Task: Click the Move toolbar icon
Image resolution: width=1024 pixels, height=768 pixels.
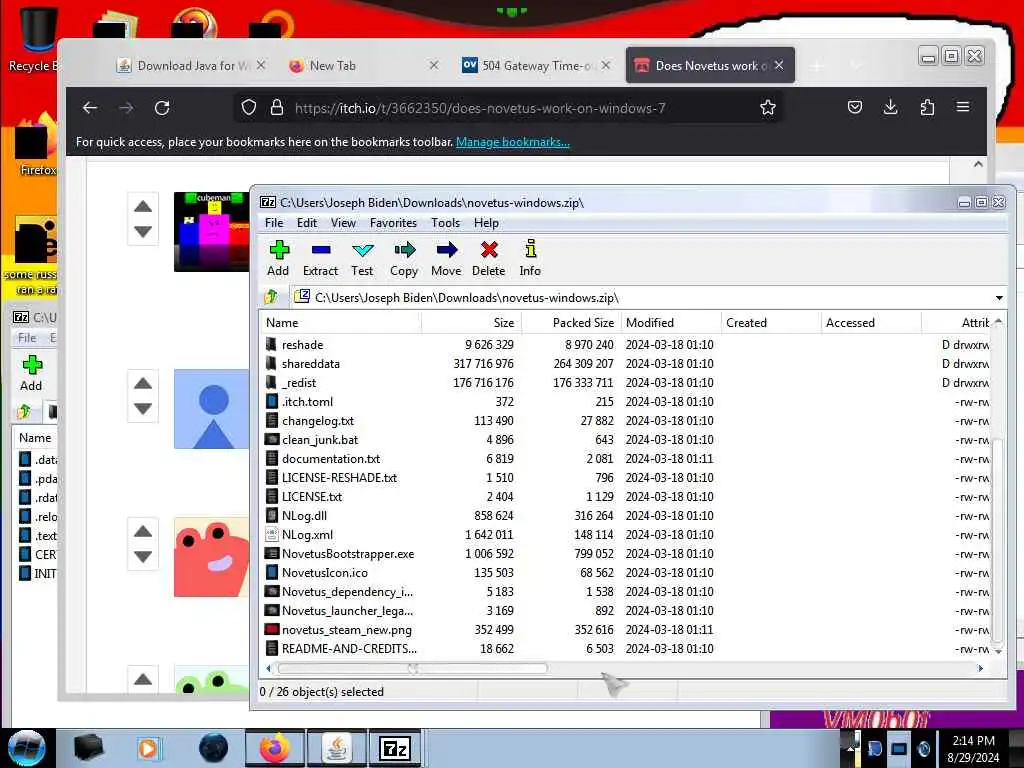Action: (446, 259)
